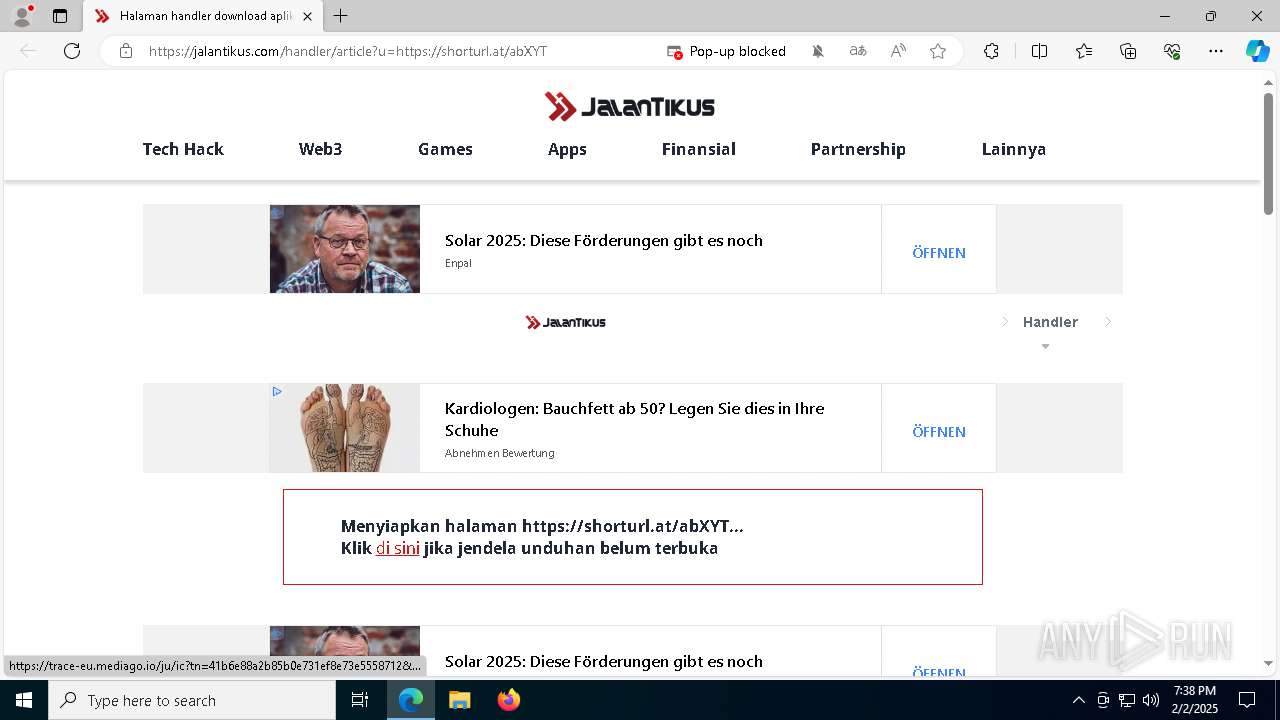
Task: Launch Firefox from the taskbar
Action: (x=508, y=700)
